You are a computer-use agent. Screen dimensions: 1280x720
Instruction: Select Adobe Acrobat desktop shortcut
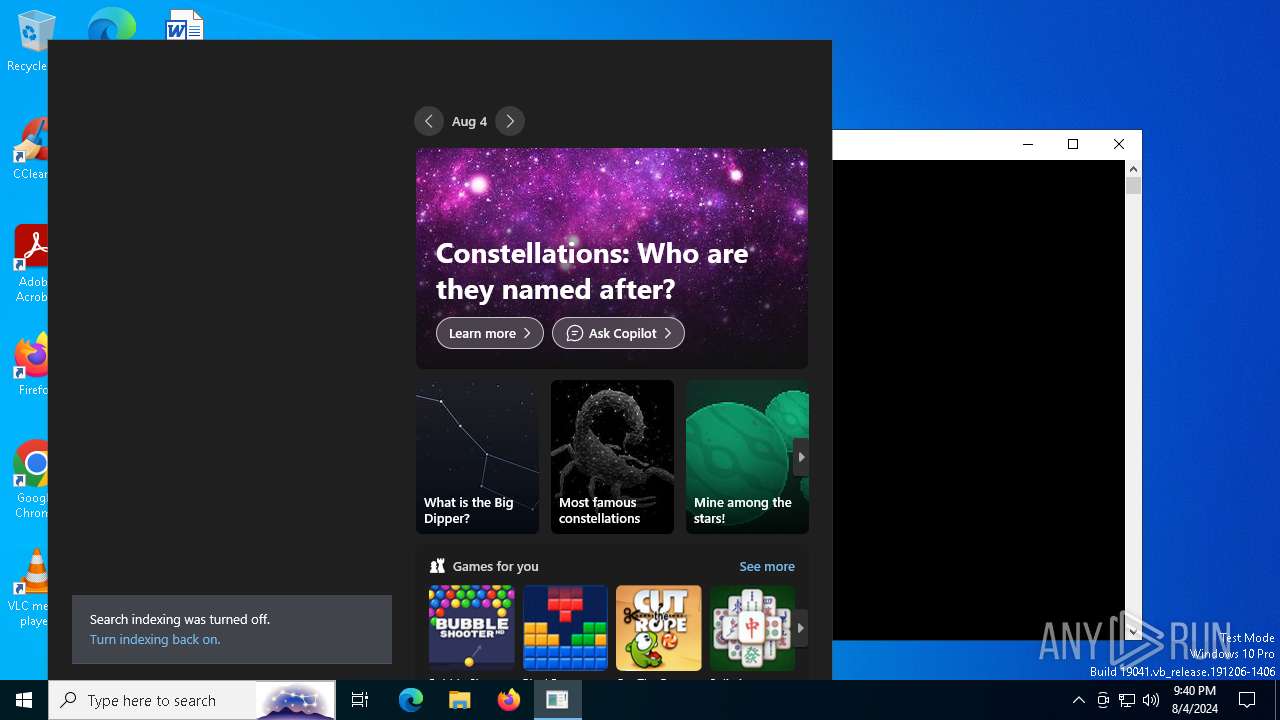30,264
